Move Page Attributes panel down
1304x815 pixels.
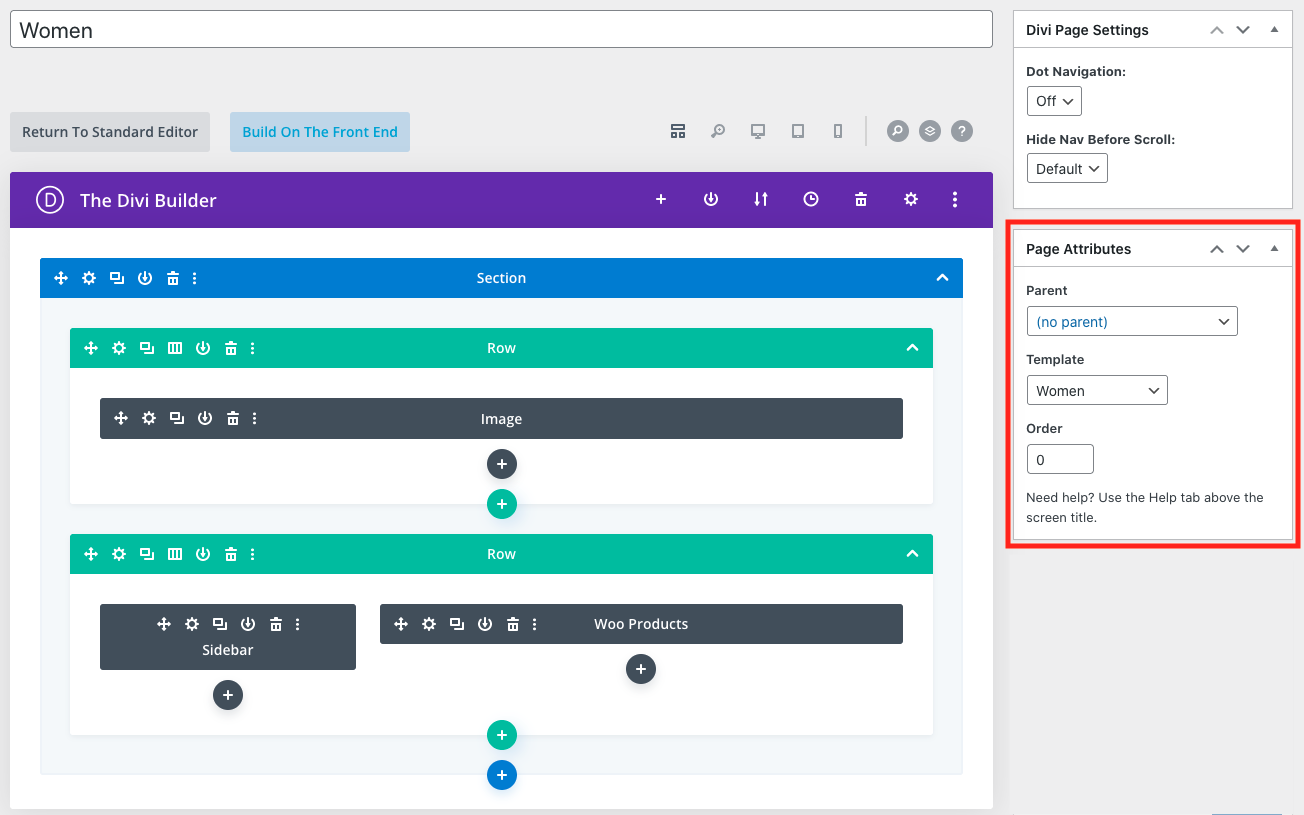1243,249
